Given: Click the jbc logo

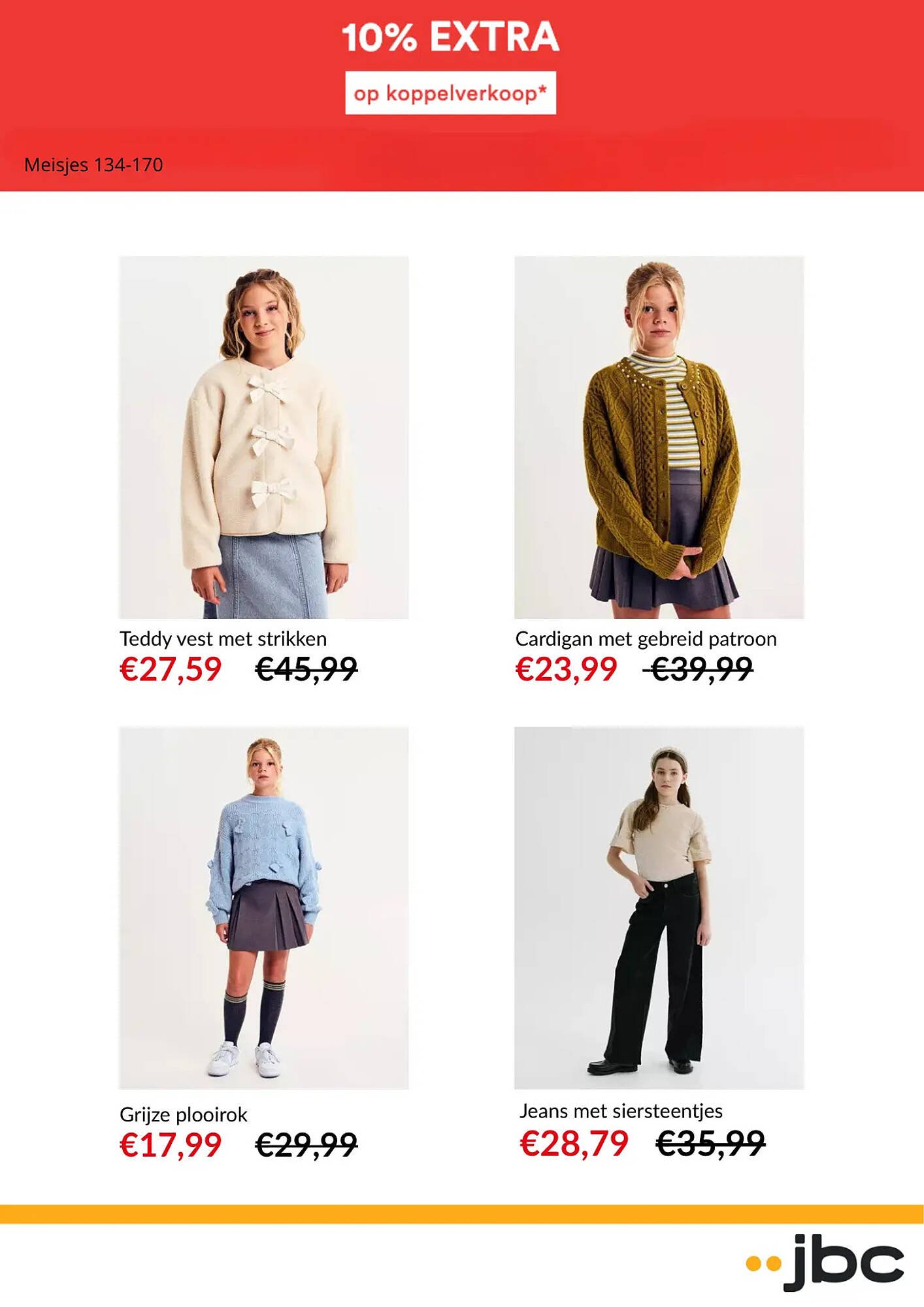Looking at the screenshot, I should [x=825, y=1262].
